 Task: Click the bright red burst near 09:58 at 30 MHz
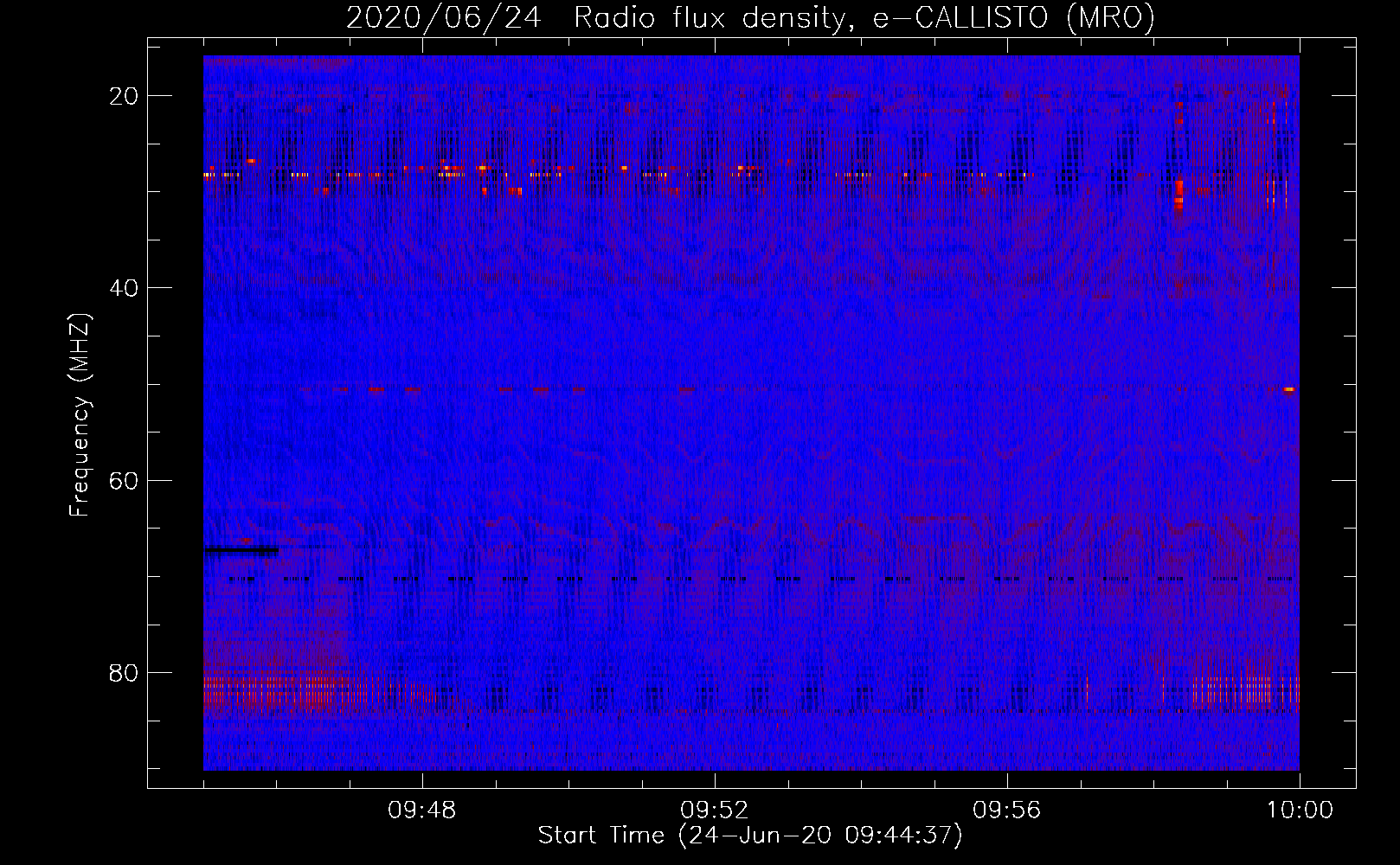click(x=1178, y=195)
